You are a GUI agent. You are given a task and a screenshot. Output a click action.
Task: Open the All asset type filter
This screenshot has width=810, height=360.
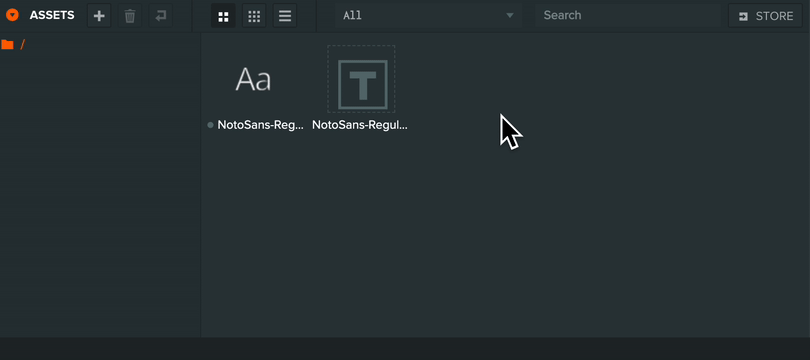point(428,15)
